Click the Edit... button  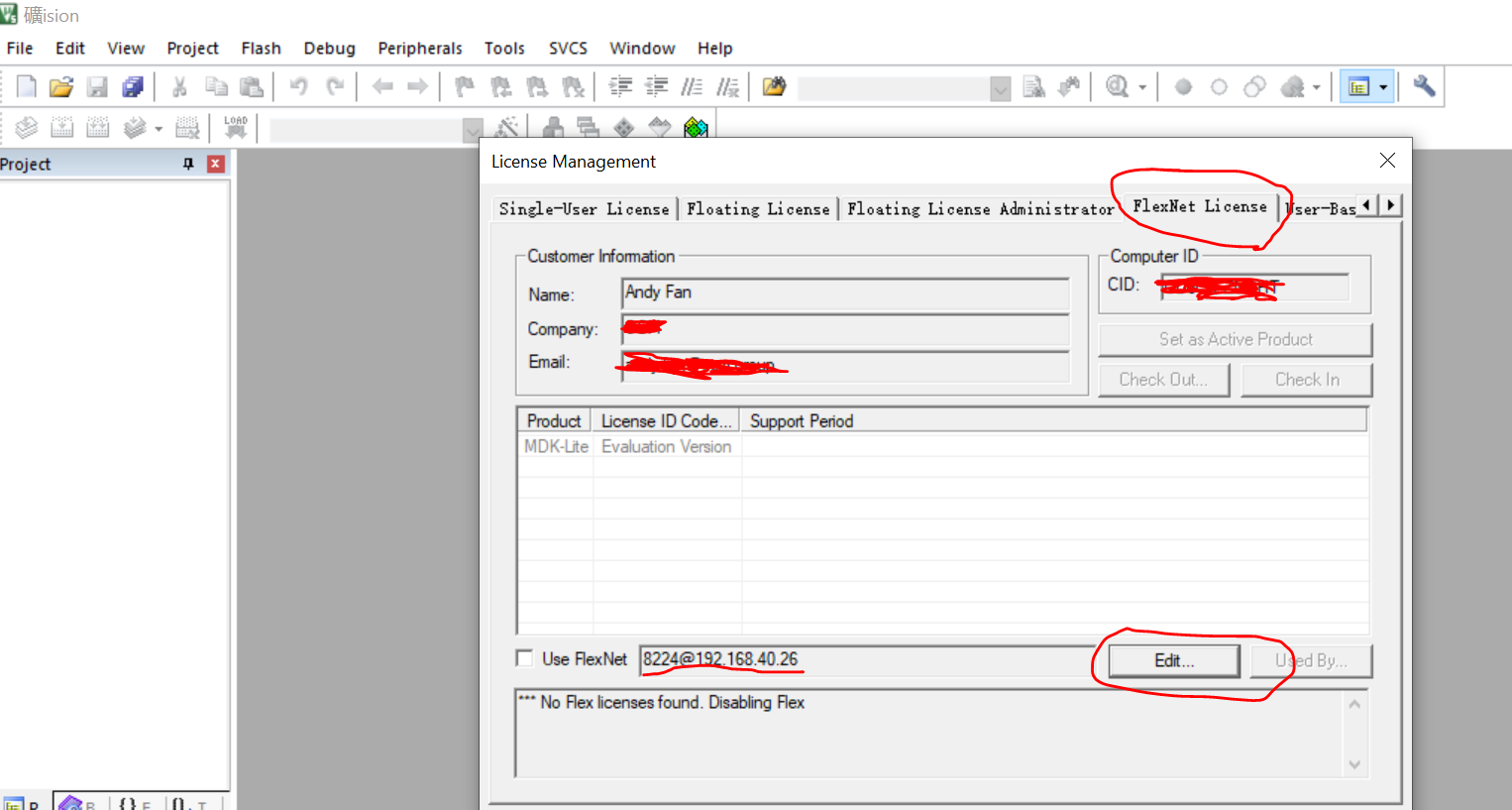(1174, 660)
